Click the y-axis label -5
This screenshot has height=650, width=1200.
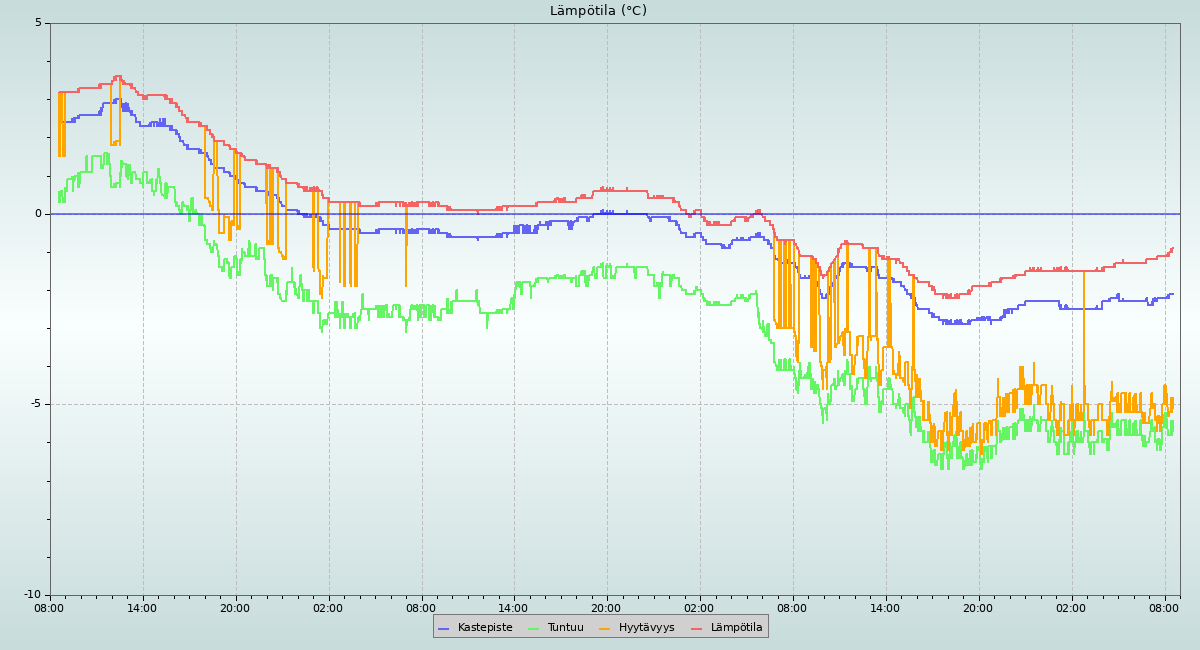[x=35, y=404]
